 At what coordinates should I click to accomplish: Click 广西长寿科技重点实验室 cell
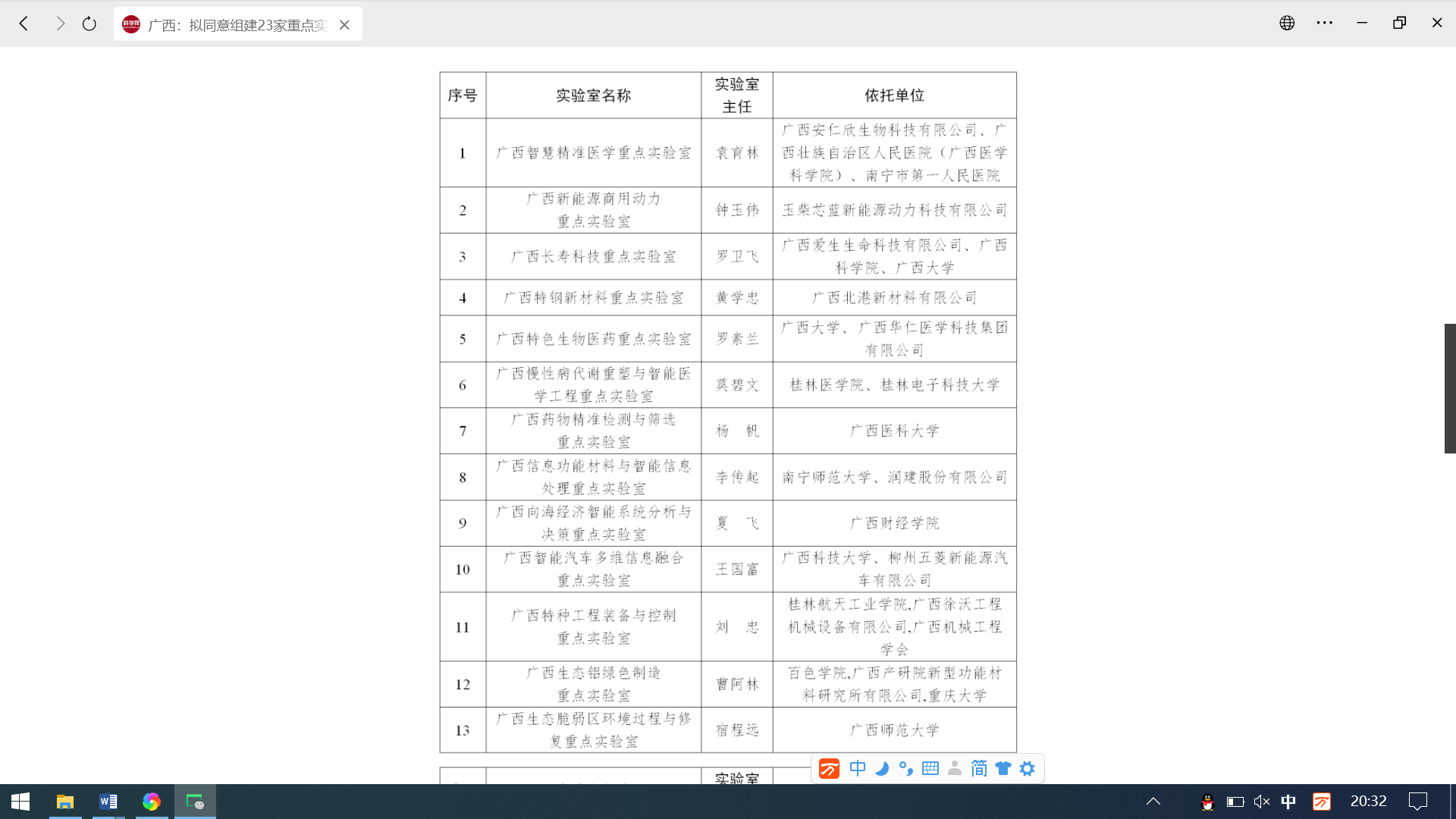pyautogui.click(x=594, y=256)
